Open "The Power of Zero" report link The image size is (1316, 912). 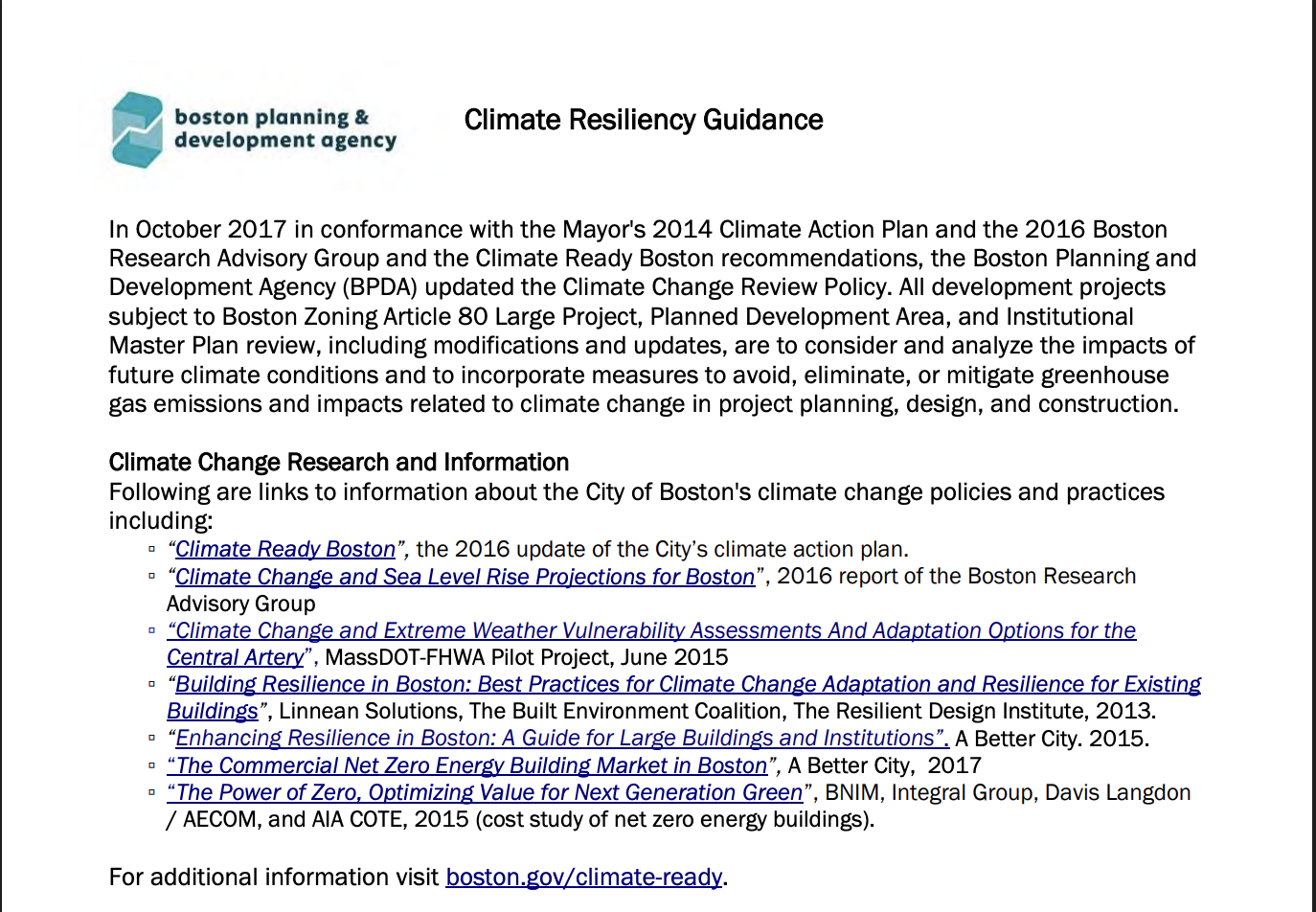[484, 792]
